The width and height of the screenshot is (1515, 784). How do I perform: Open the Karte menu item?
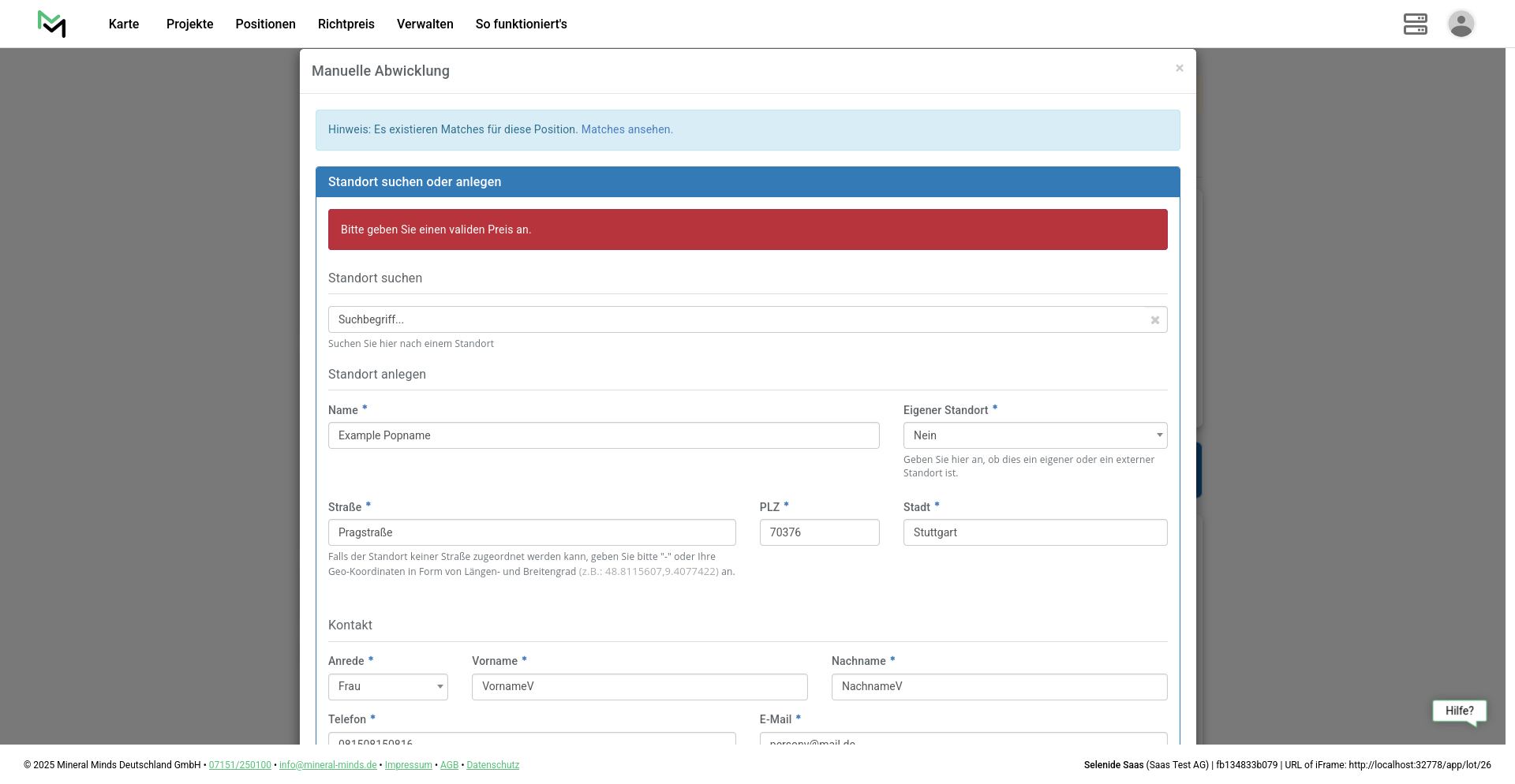tap(124, 24)
